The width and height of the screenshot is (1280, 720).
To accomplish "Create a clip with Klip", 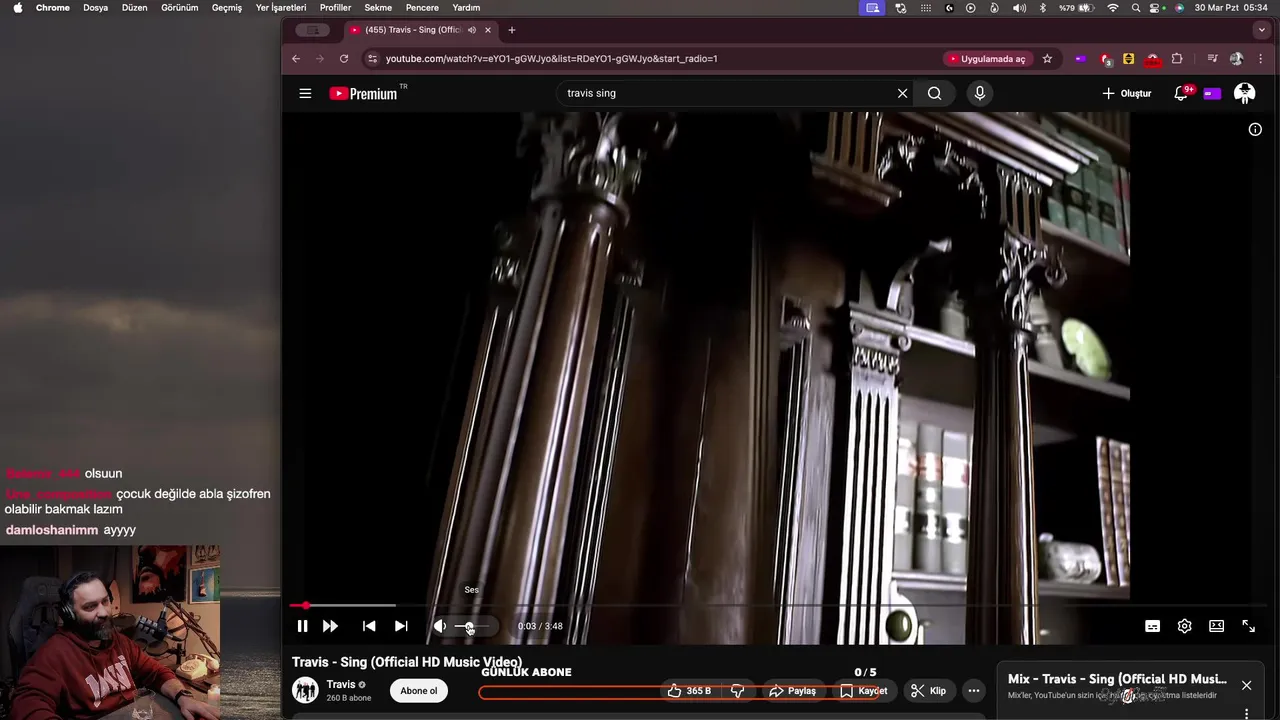I will tap(928, 691).
